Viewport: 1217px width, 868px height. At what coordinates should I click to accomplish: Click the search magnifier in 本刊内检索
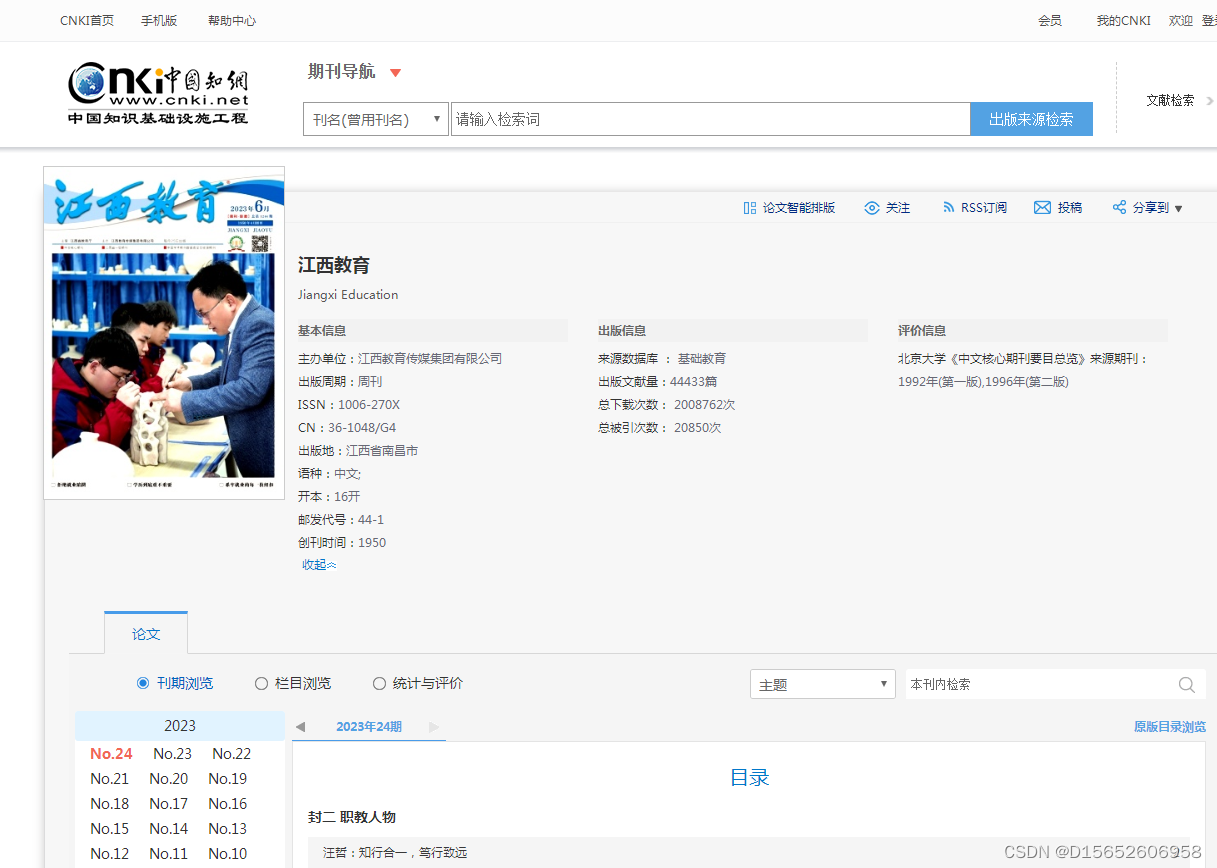(x=1186, y=685)
